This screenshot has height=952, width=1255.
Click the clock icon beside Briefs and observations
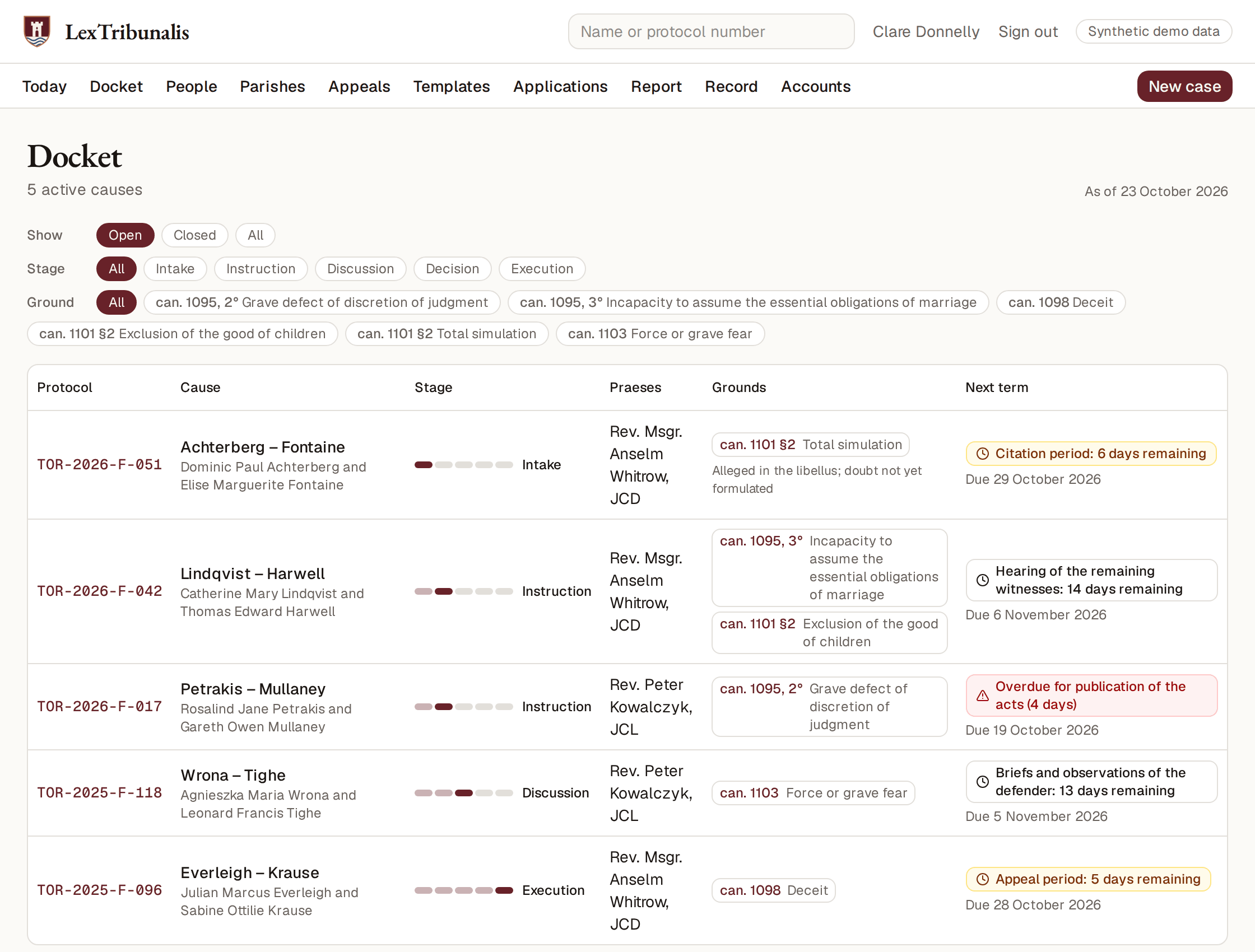[983, 782]
